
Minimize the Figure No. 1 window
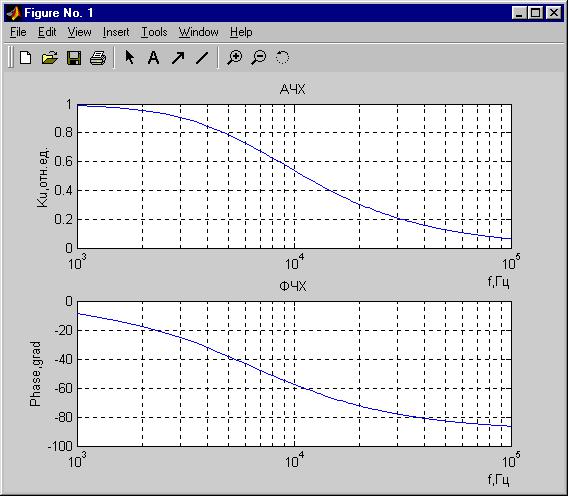point(519,13)
